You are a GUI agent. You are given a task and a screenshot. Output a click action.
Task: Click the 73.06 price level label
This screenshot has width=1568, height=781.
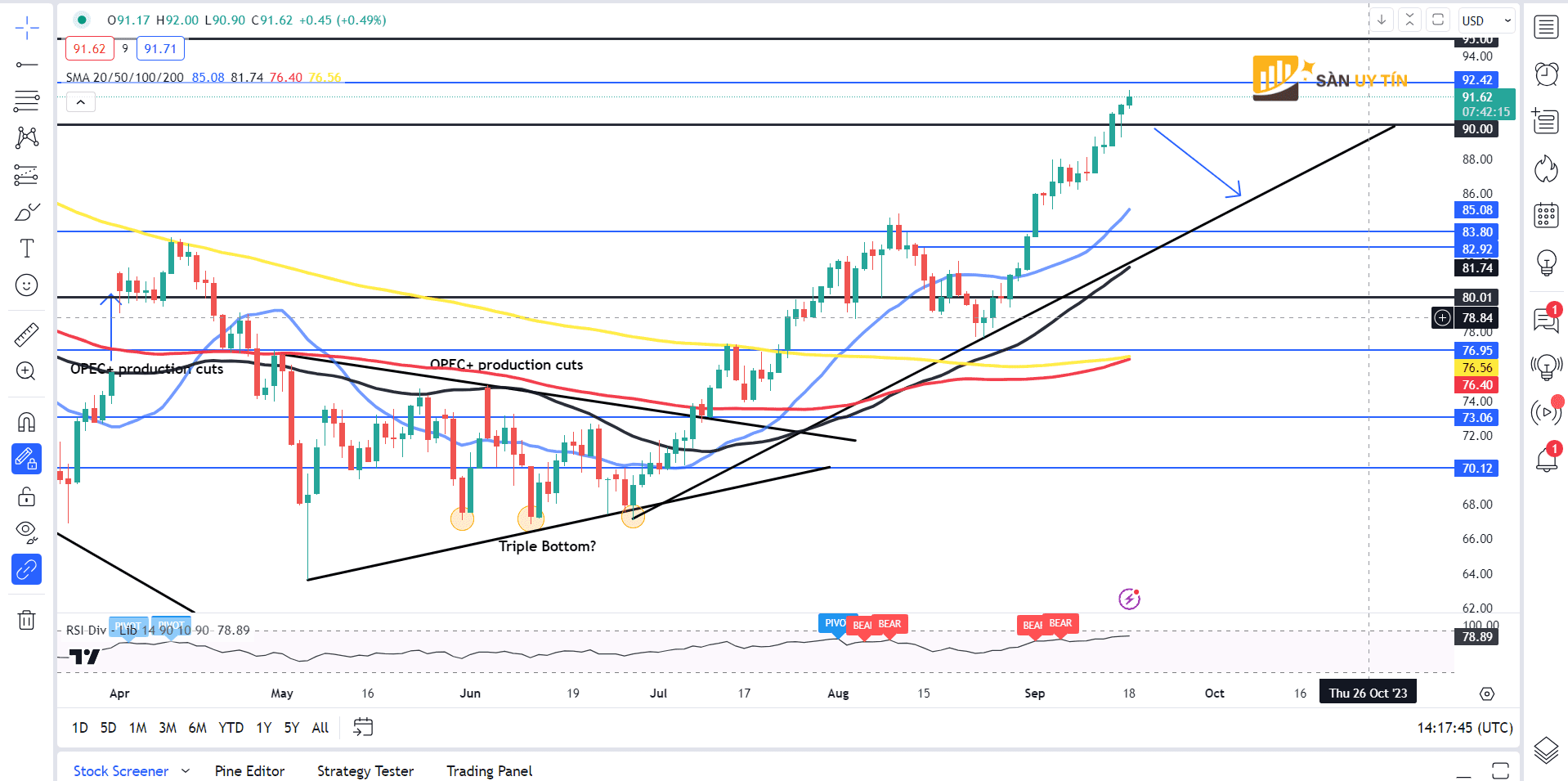pos(1477,418)
